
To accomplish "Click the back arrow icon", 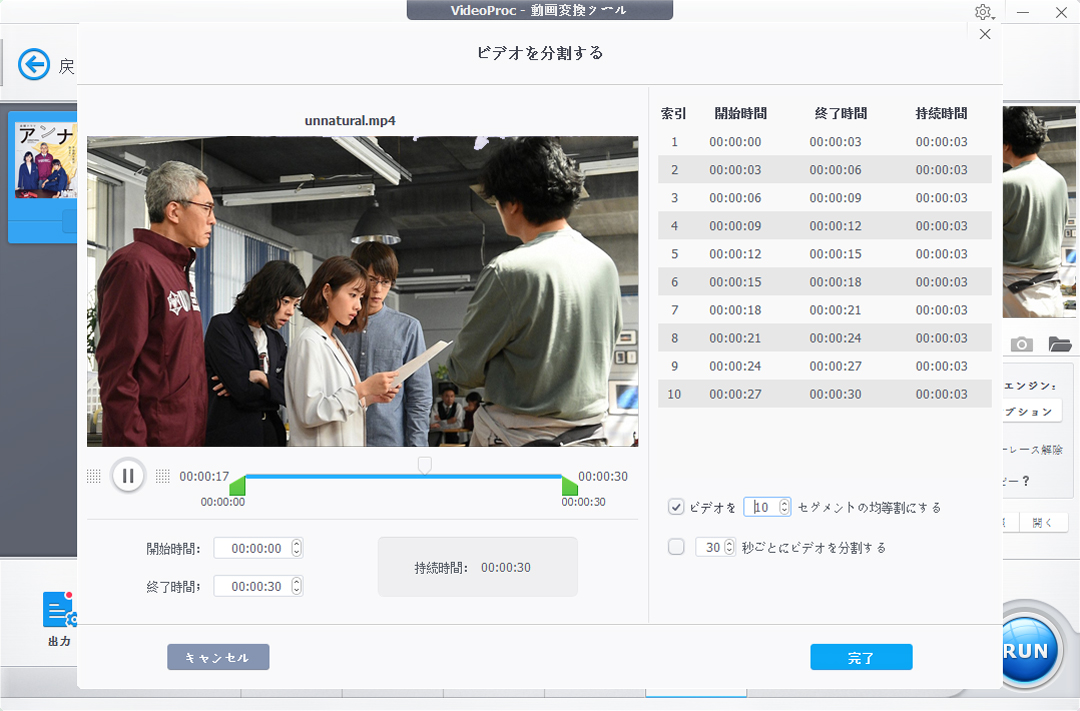I will [34, 65].
